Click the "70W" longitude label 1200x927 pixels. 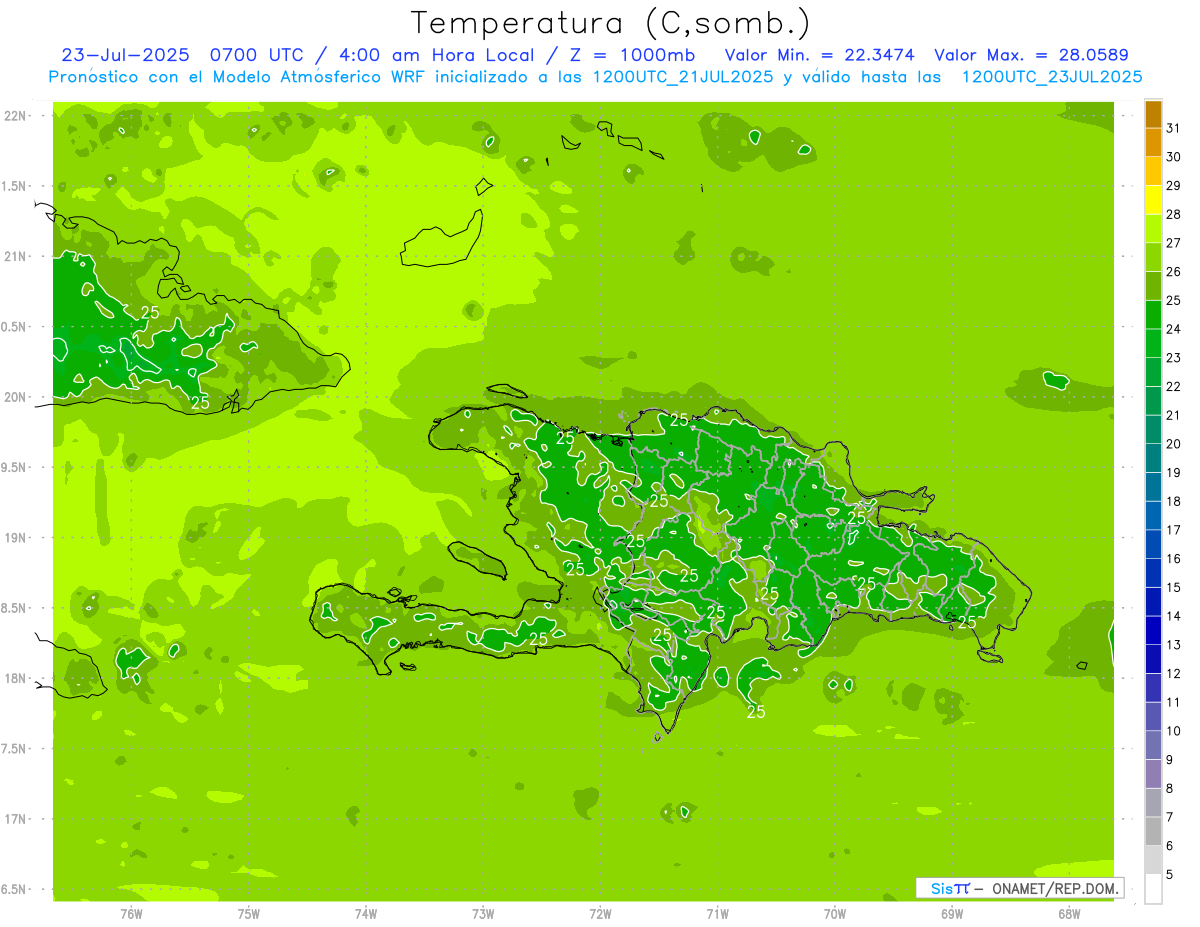(x=835, y=914)
